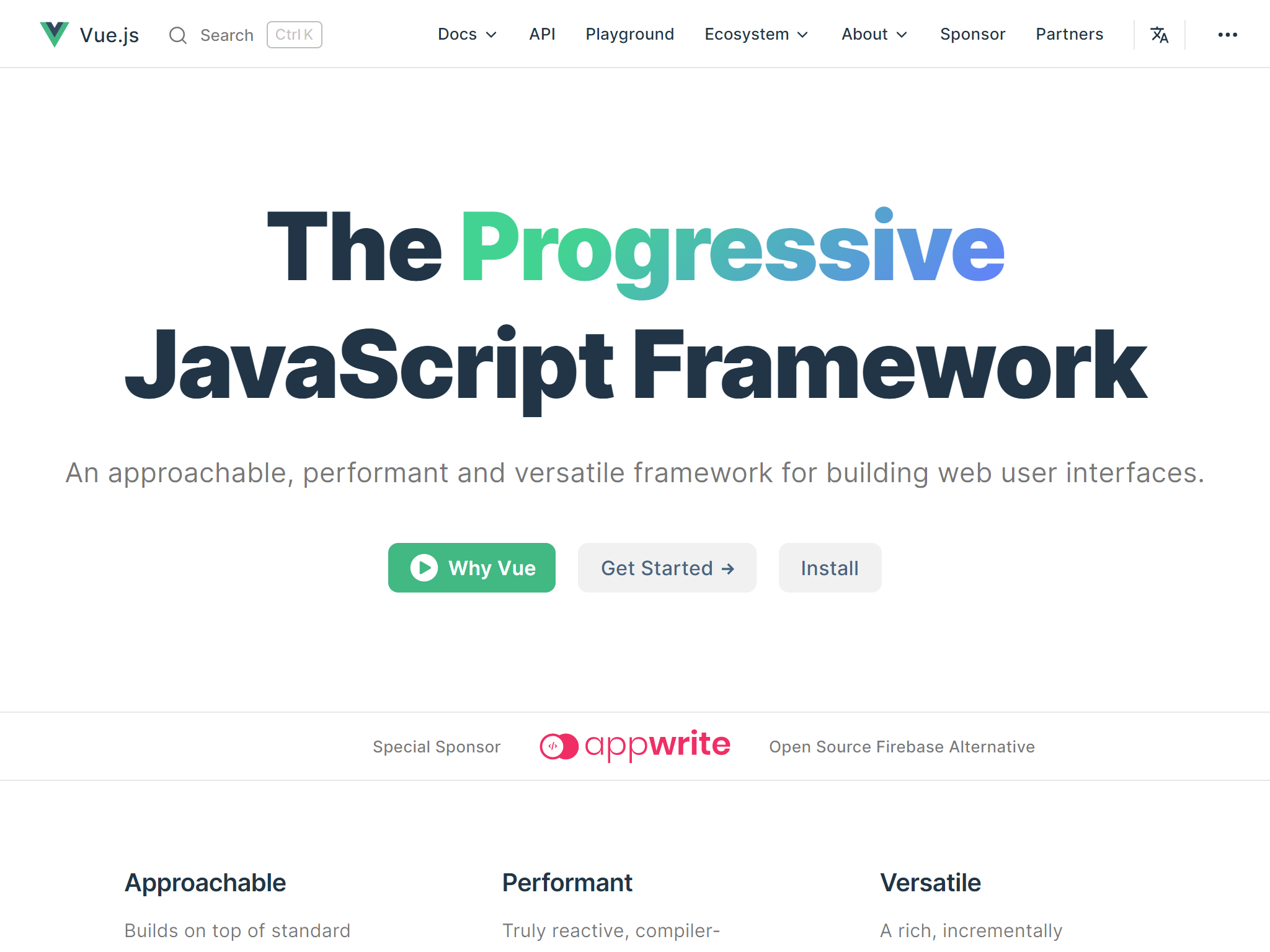1270x952 pixels.
Task: Click the play icon inside Why Vue
Action: (x=424, y=568)
